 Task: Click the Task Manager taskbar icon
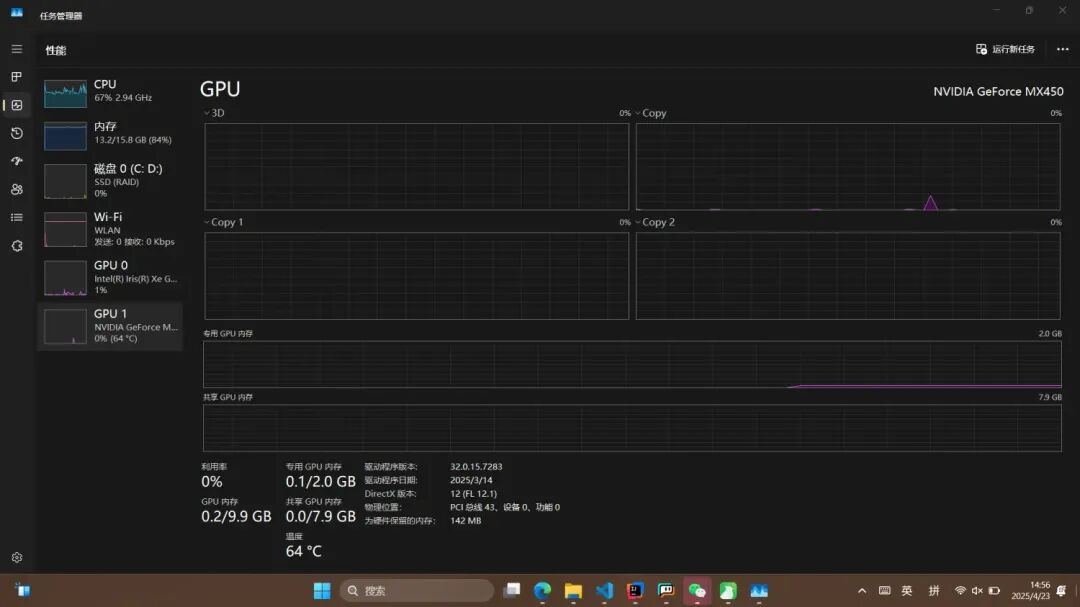pyautogui.click(x=759, y=590)
